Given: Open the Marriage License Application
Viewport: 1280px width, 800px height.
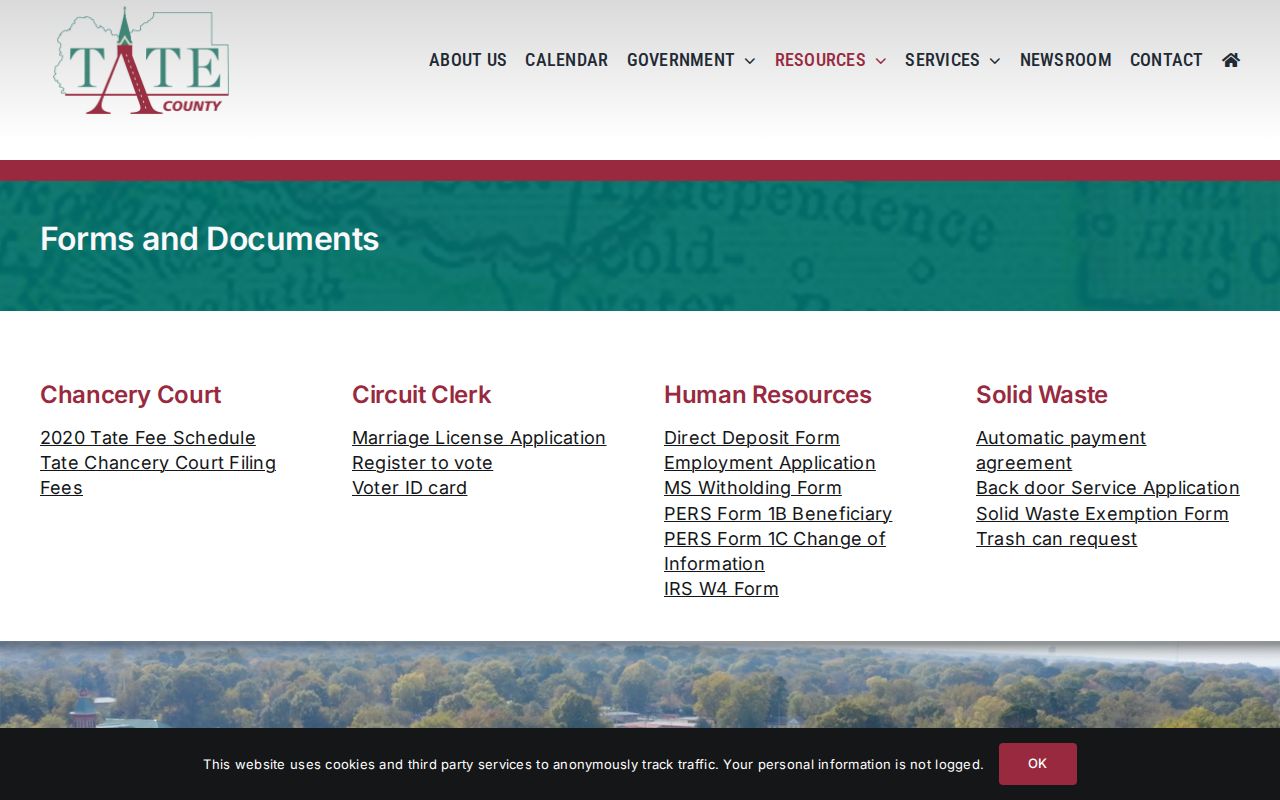Looking at the screenshot, I should pos(479,438).
